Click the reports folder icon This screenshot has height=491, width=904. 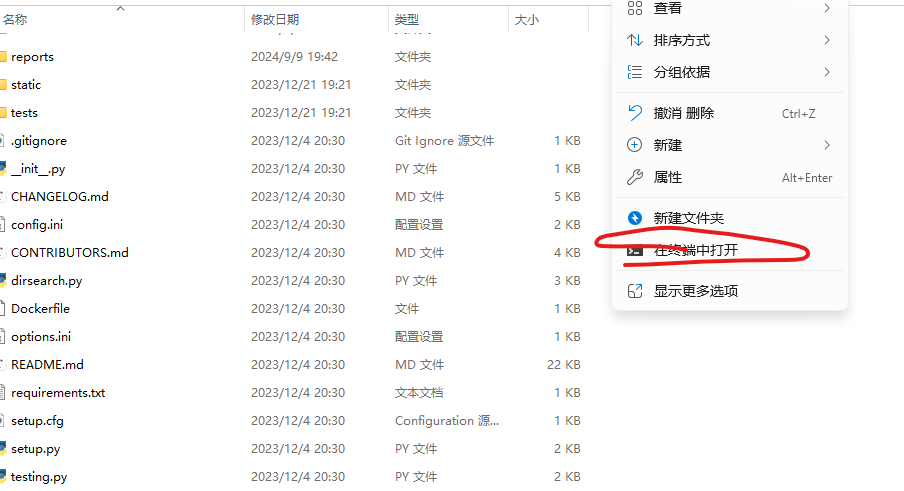[3, 56]
